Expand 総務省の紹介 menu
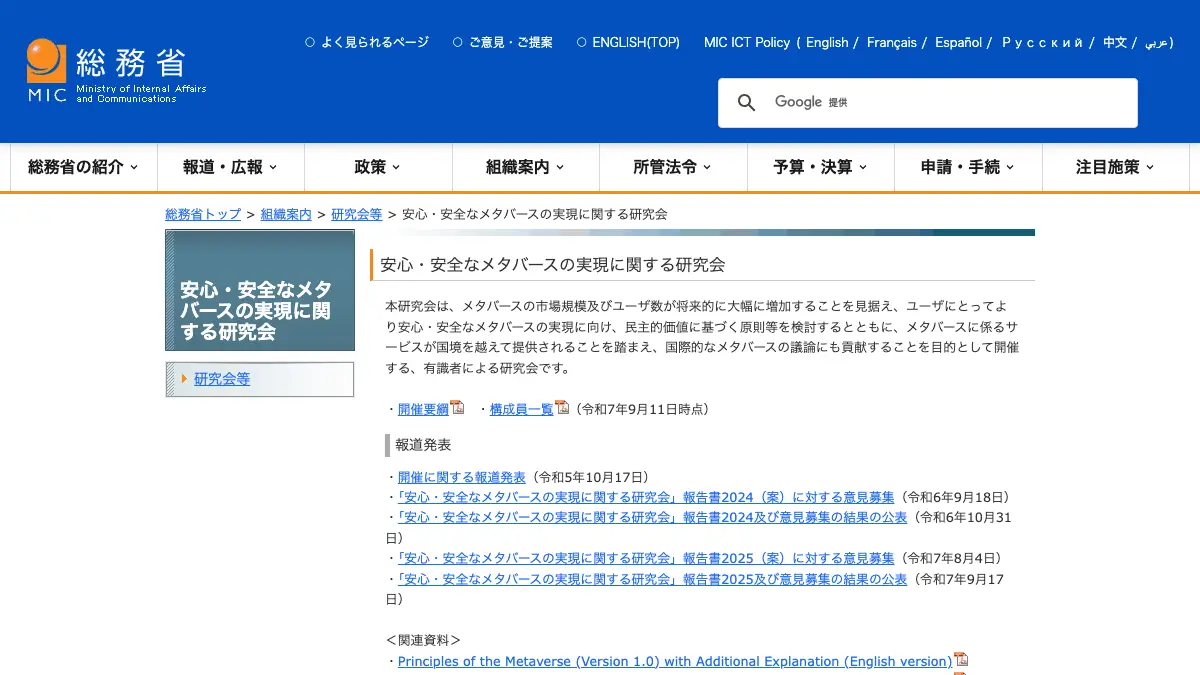 pyautogui.click(x=84, y=167)
